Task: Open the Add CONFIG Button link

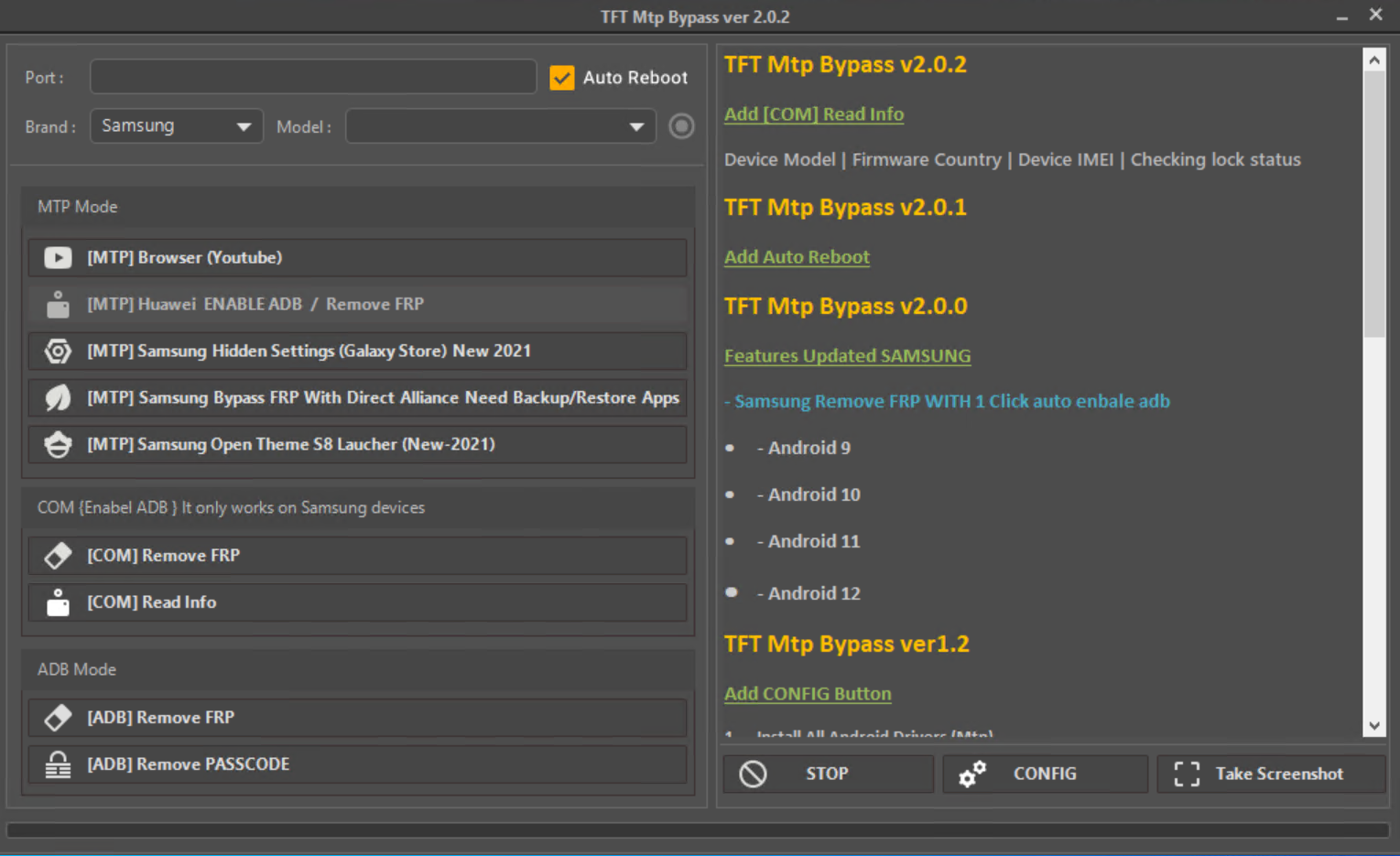Action: coord(808,694)
